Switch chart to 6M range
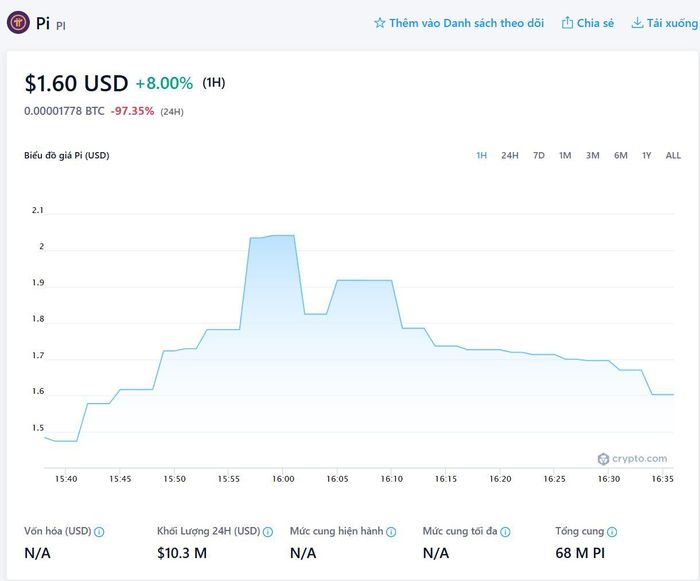 click(621, 155)
